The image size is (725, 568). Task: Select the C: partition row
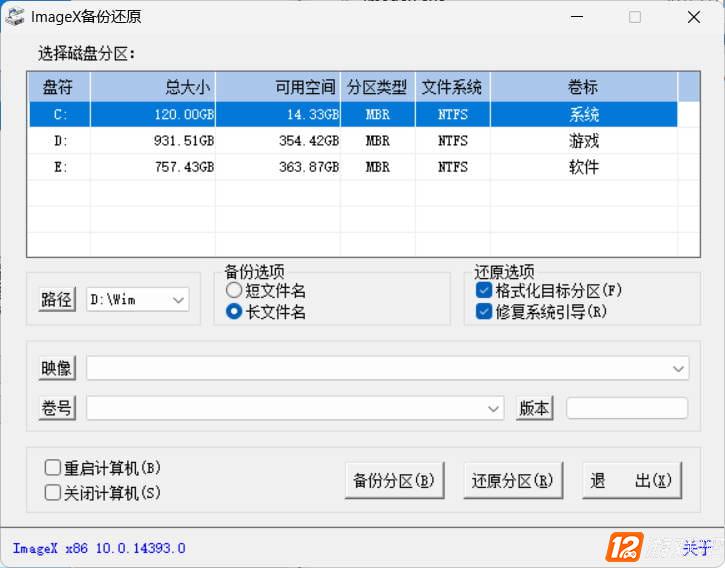[x=353, y=114]
